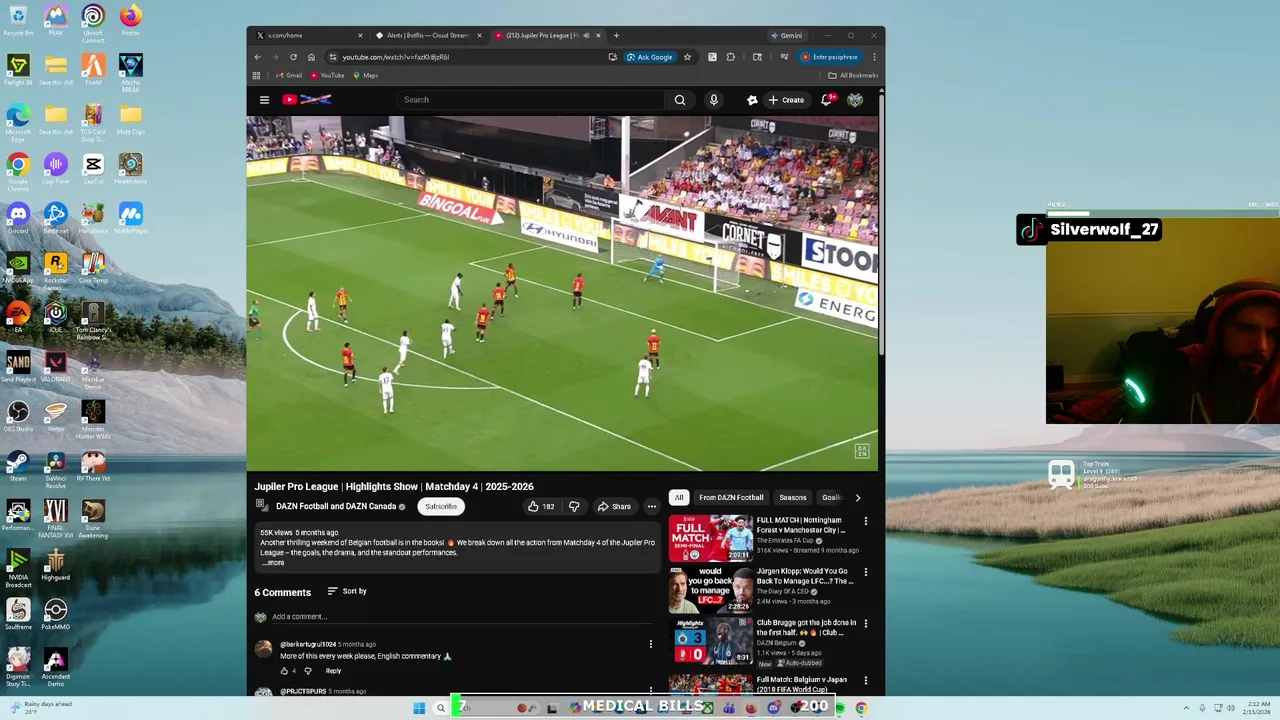Image resolution: width=1280 pixels, height=720 pixels.
Task: Expand the description with ...more
Action: [273, 563]
